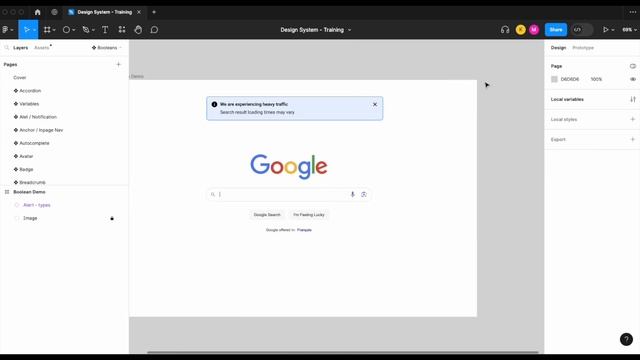Open the Alert / Notification page

coord(38,117)
